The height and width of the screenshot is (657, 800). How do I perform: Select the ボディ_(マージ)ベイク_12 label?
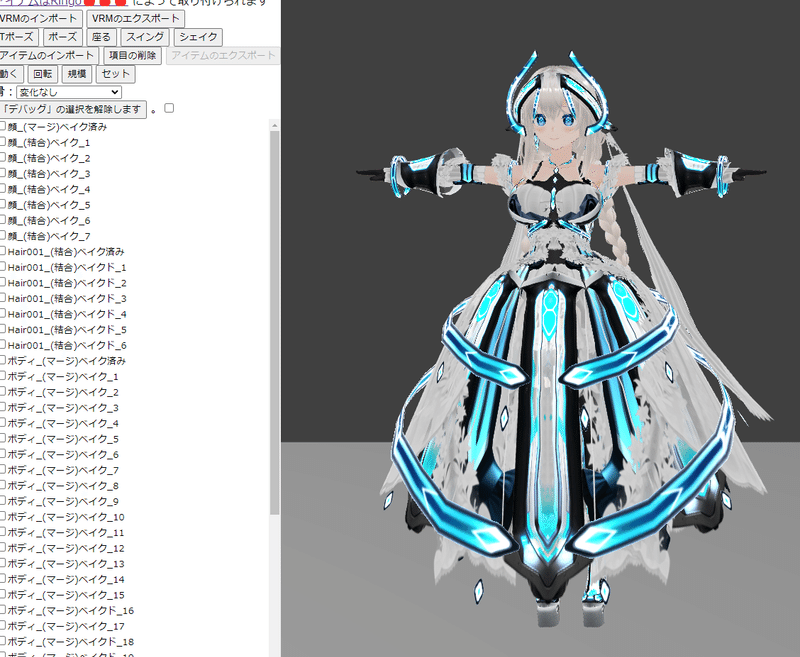66,548
